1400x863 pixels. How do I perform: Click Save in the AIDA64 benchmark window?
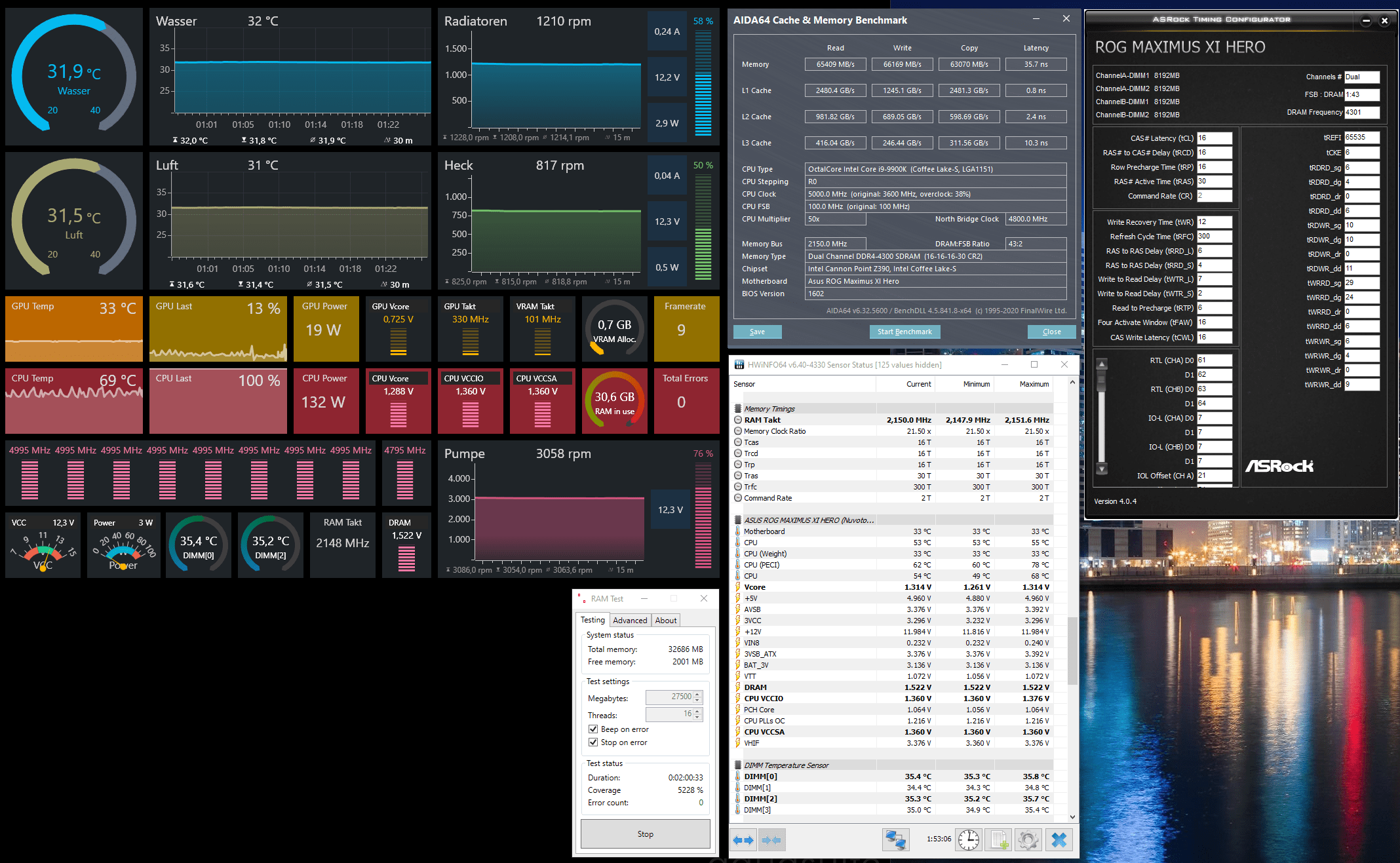pos(757,332)
